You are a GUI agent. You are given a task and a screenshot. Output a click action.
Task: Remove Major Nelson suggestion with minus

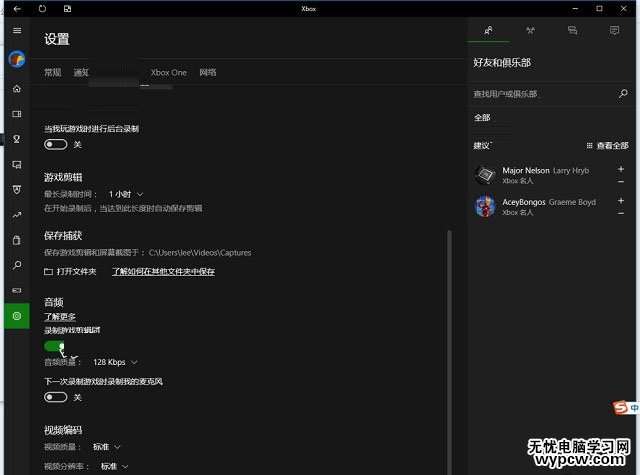coord(621,182)
